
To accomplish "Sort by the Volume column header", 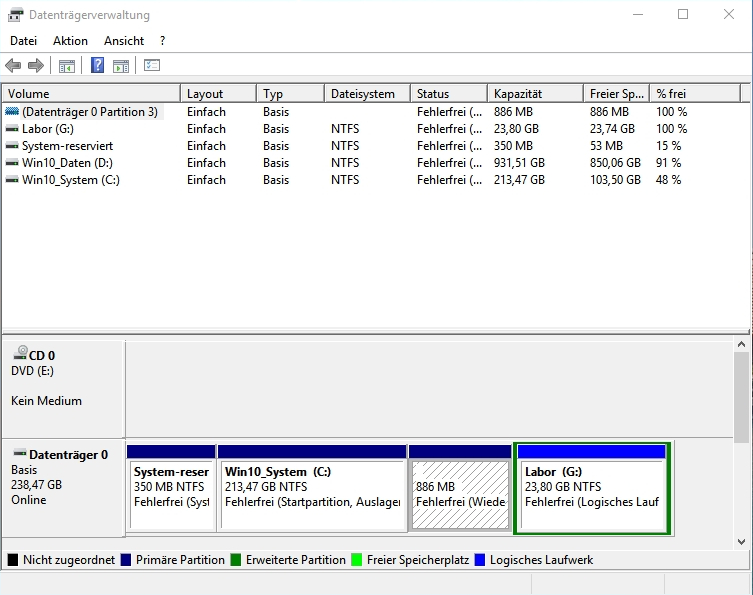I will (x=91, y=94).
